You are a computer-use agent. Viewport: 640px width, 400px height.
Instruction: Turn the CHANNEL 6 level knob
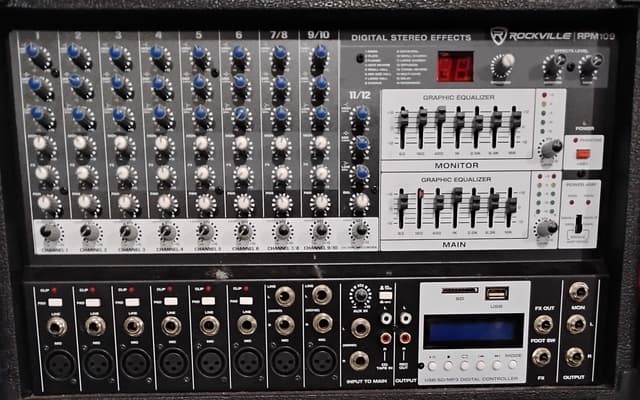pyautogui.click(x=244, y=231)
